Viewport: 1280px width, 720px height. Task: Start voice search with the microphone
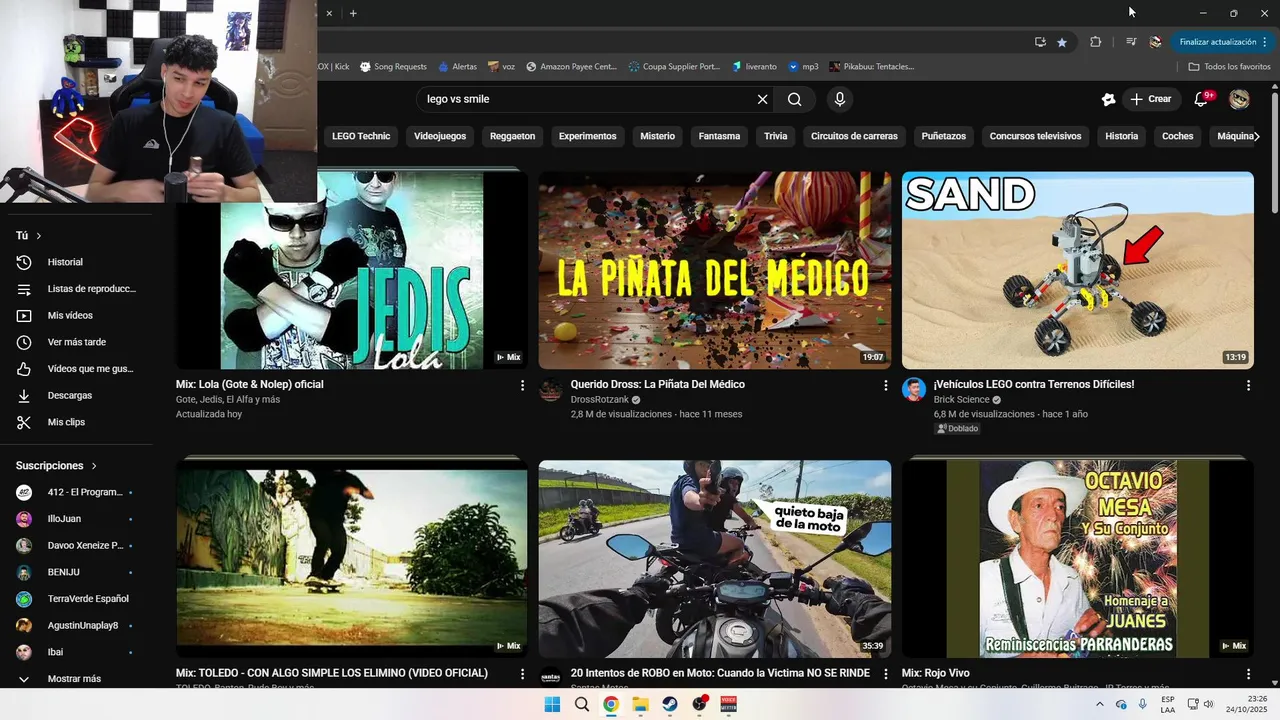(840, 99)
